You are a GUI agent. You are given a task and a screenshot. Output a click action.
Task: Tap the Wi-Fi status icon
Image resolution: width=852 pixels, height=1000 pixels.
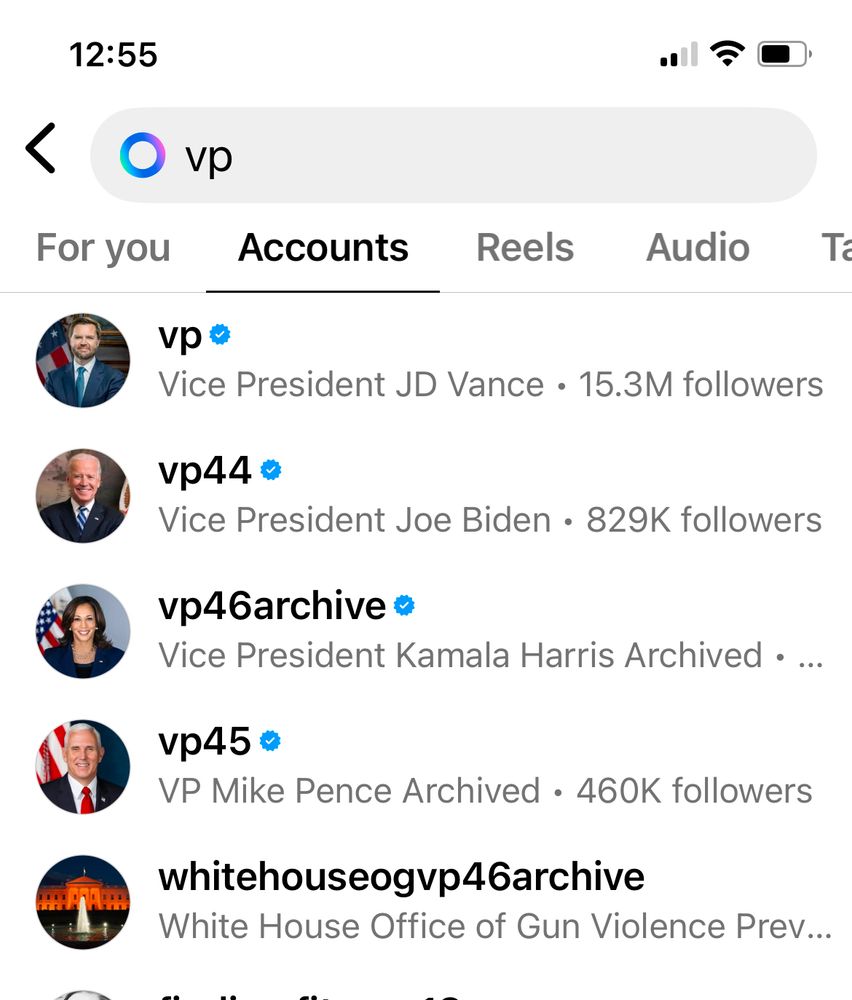727,54
